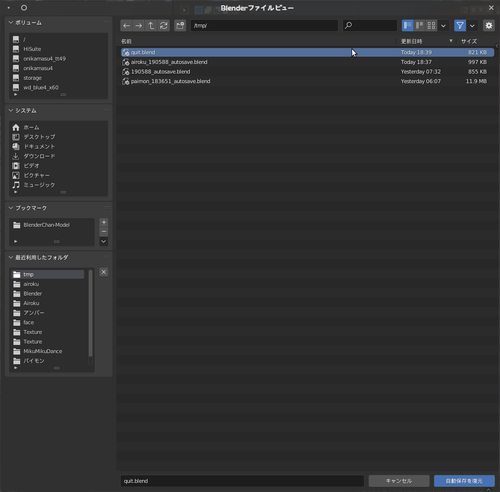Go back to previous folder
This screenshot has width=500, height=492.
[126, 26]
